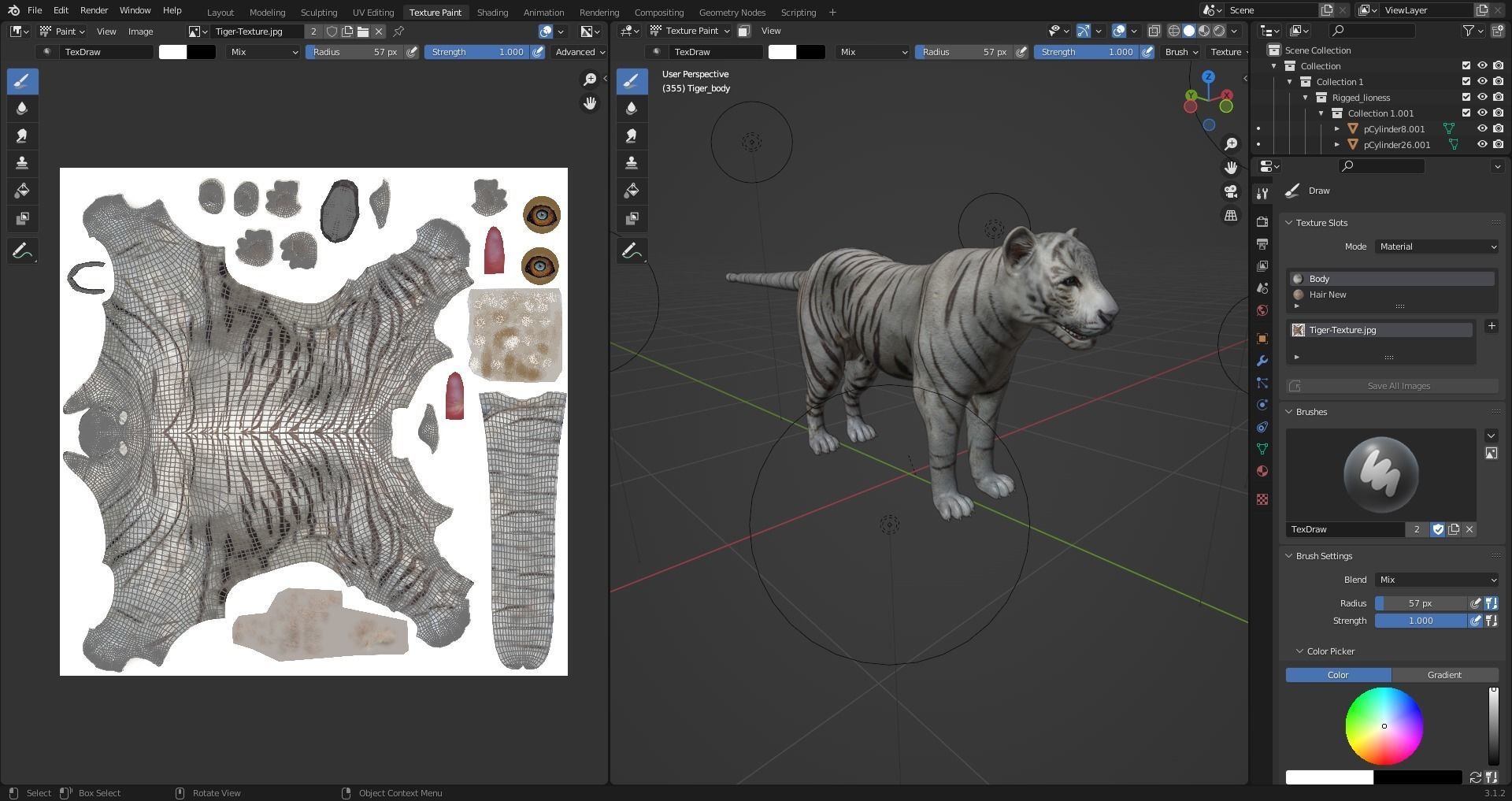This screenshot has height=801, width=1512.
Task: Open the Object Data mesh properties tab
Action: (1262, 448)
